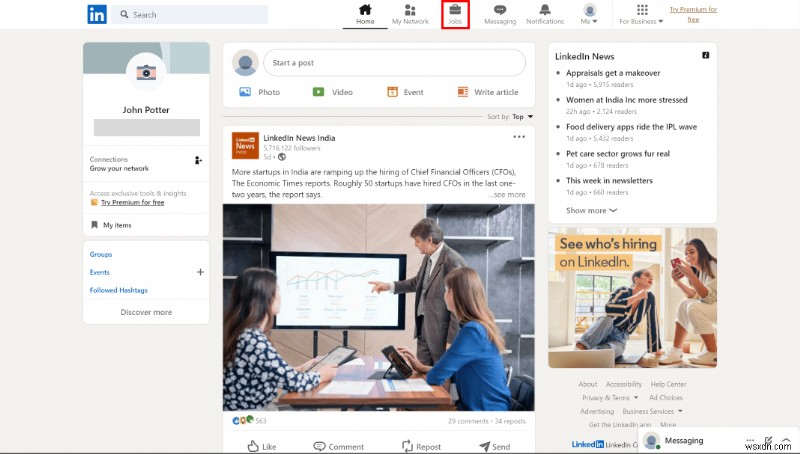Like the post
Viewport: 800px width, 454px height.
tap(262, 446)
